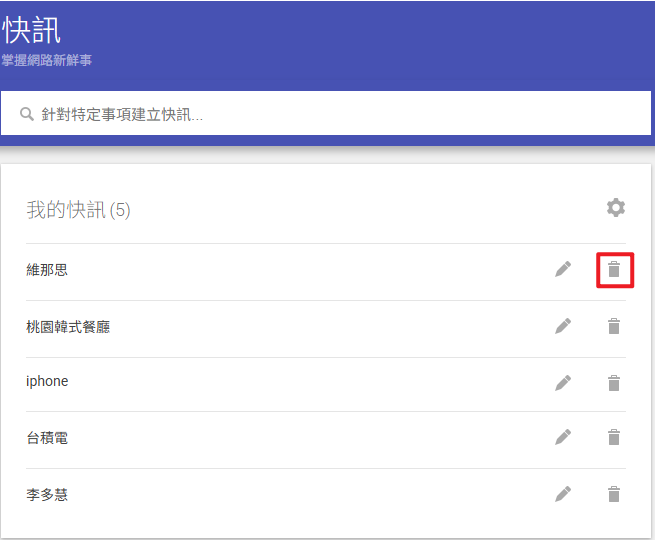
Task: Click the 快訊 page title
Action: click(32, 30)
